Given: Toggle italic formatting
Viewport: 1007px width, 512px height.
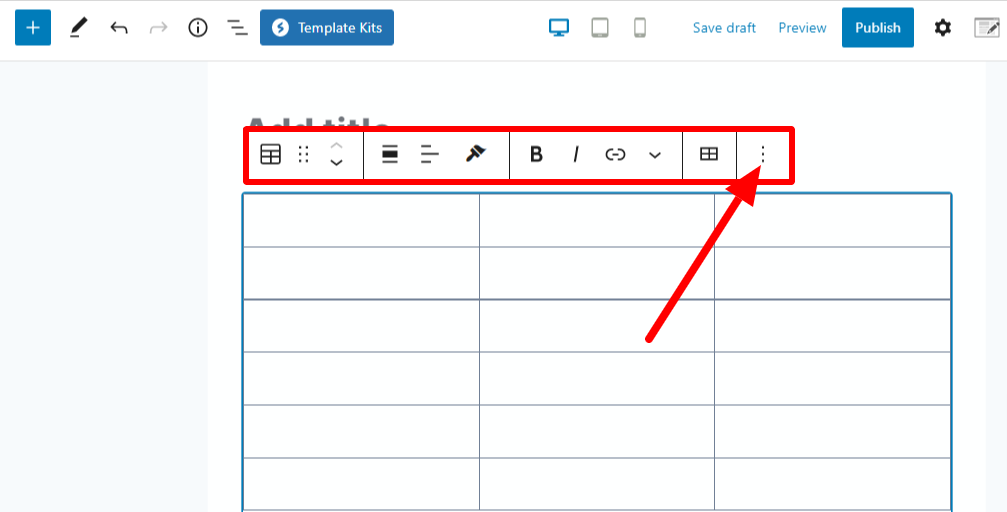Looking at the screenshot, I should point(576,154).
